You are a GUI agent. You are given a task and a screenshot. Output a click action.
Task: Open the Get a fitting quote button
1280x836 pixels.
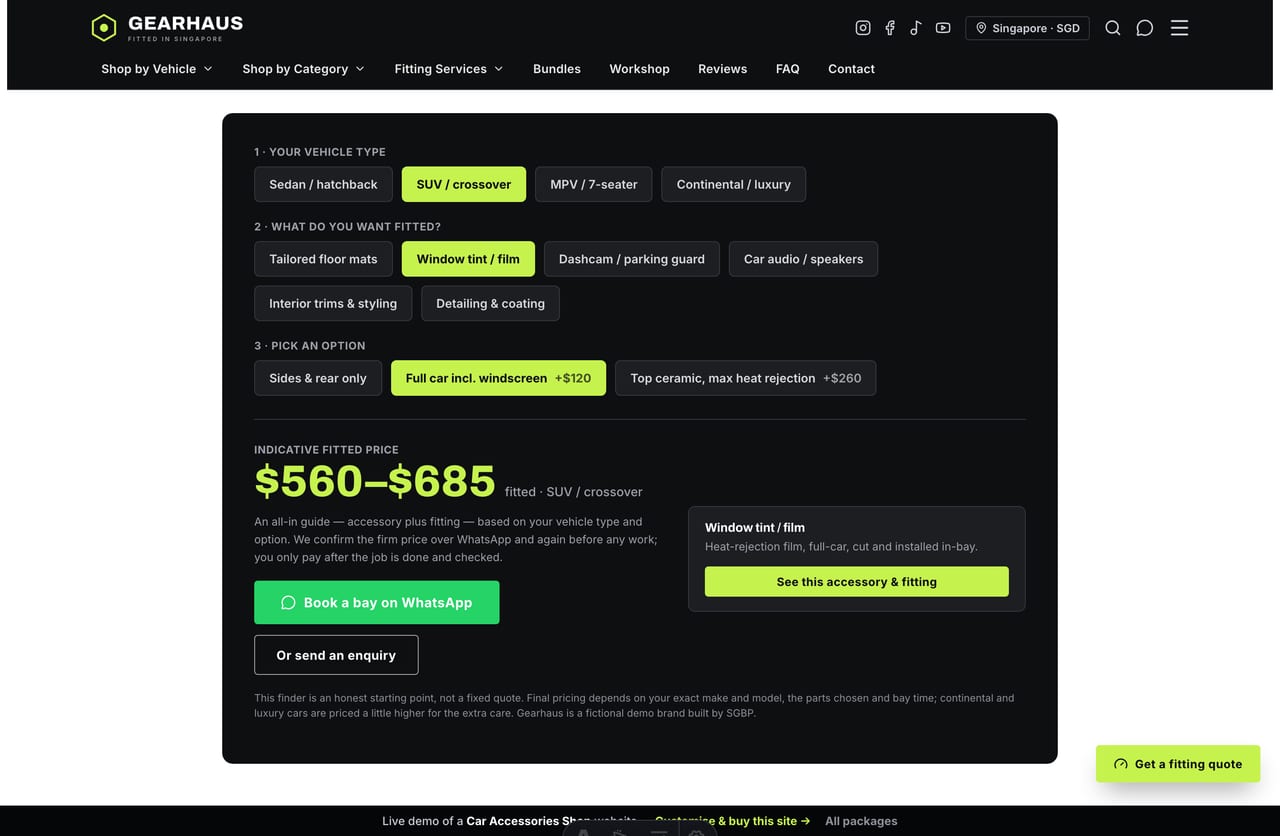(1178, 764)
